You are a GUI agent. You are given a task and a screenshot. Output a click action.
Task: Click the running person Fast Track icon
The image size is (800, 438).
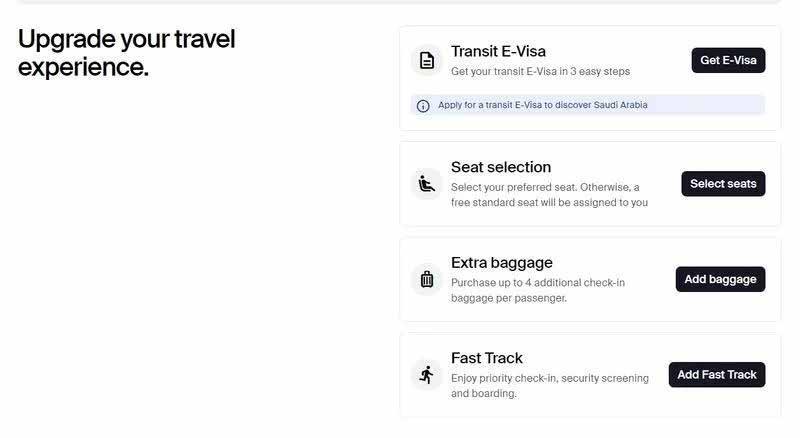coord(427,375)
